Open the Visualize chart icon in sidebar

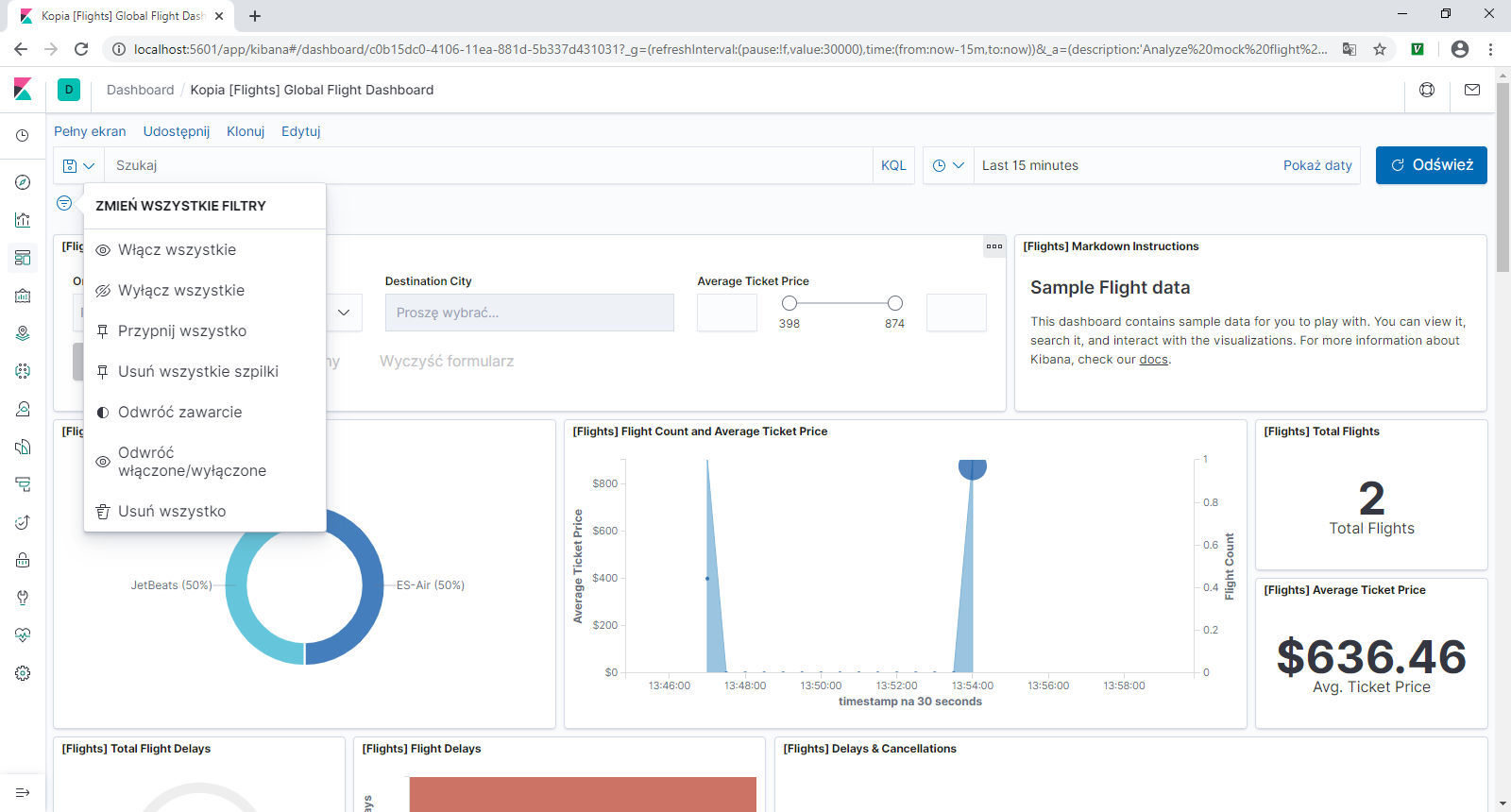pos(23,220)
